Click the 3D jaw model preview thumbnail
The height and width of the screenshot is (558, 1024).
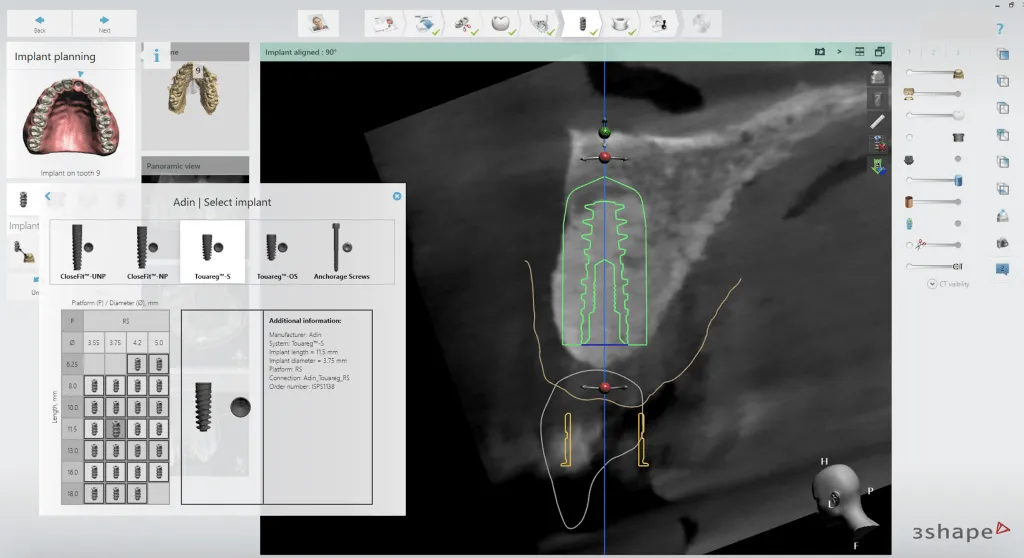pos(195,89)
